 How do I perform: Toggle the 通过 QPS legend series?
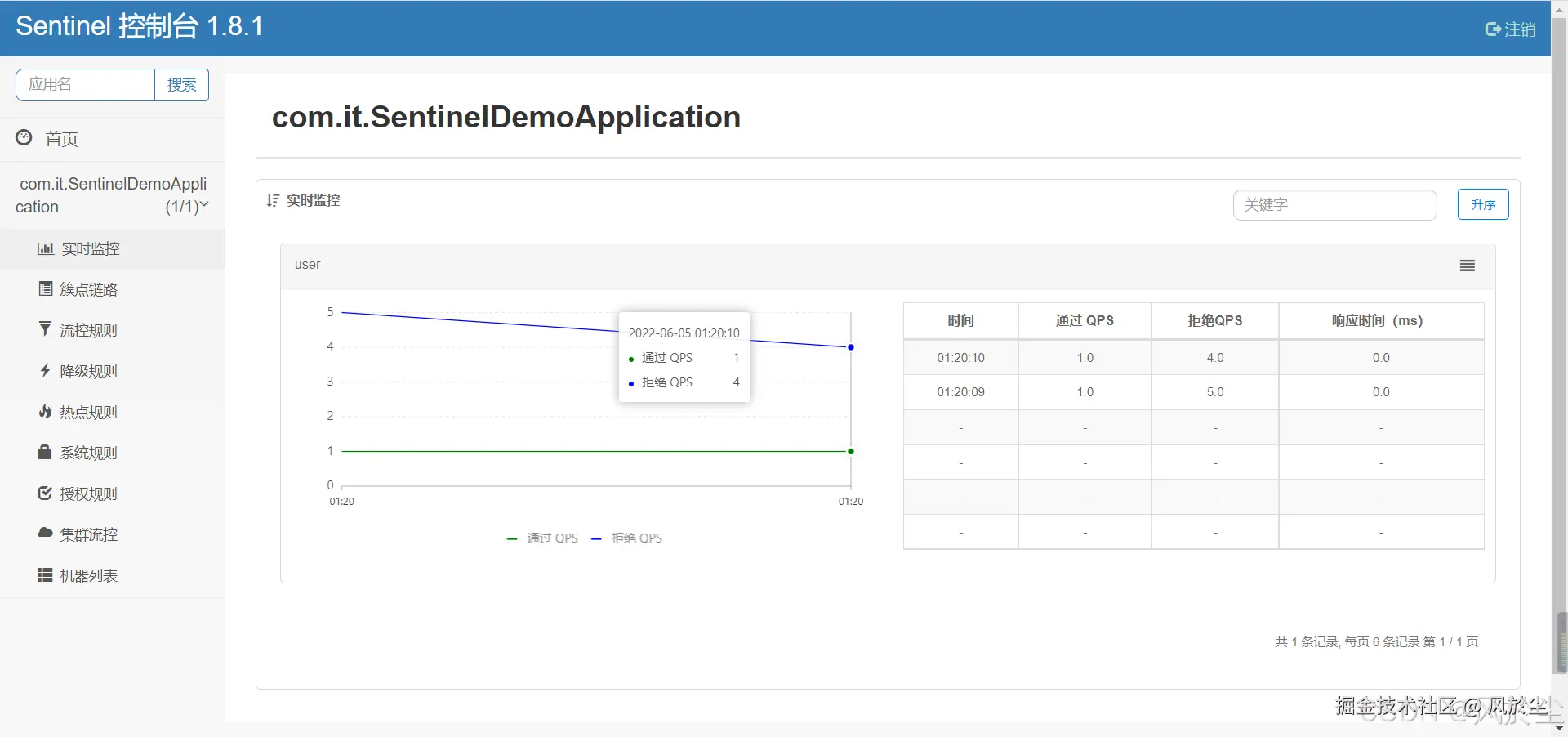click(542, 538)
